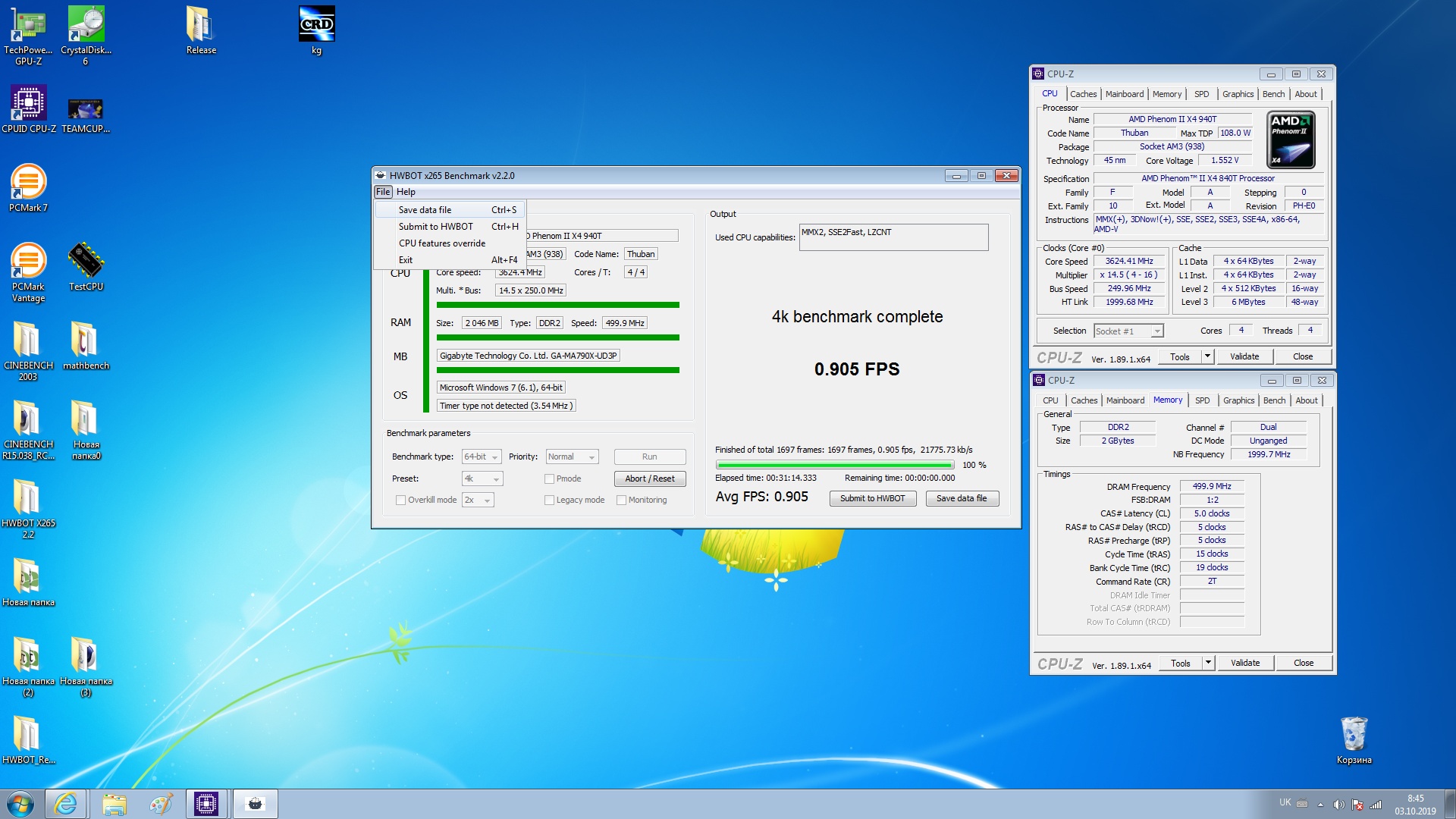Toggle the Overkill mode checkbox
The image size is (1456, 819).
click(x=400, y=500)
